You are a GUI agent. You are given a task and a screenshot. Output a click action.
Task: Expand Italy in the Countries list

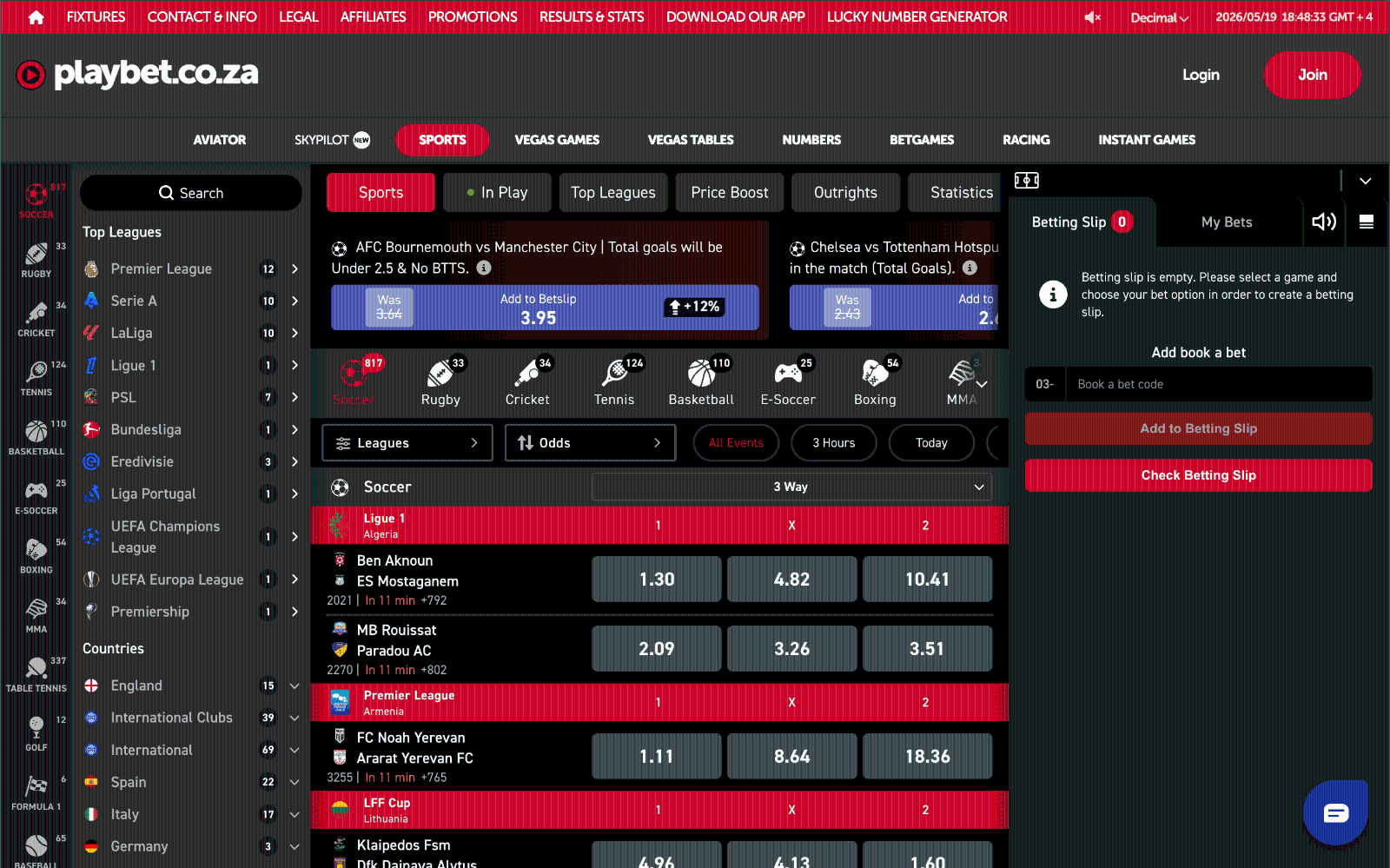pos(295,814)
